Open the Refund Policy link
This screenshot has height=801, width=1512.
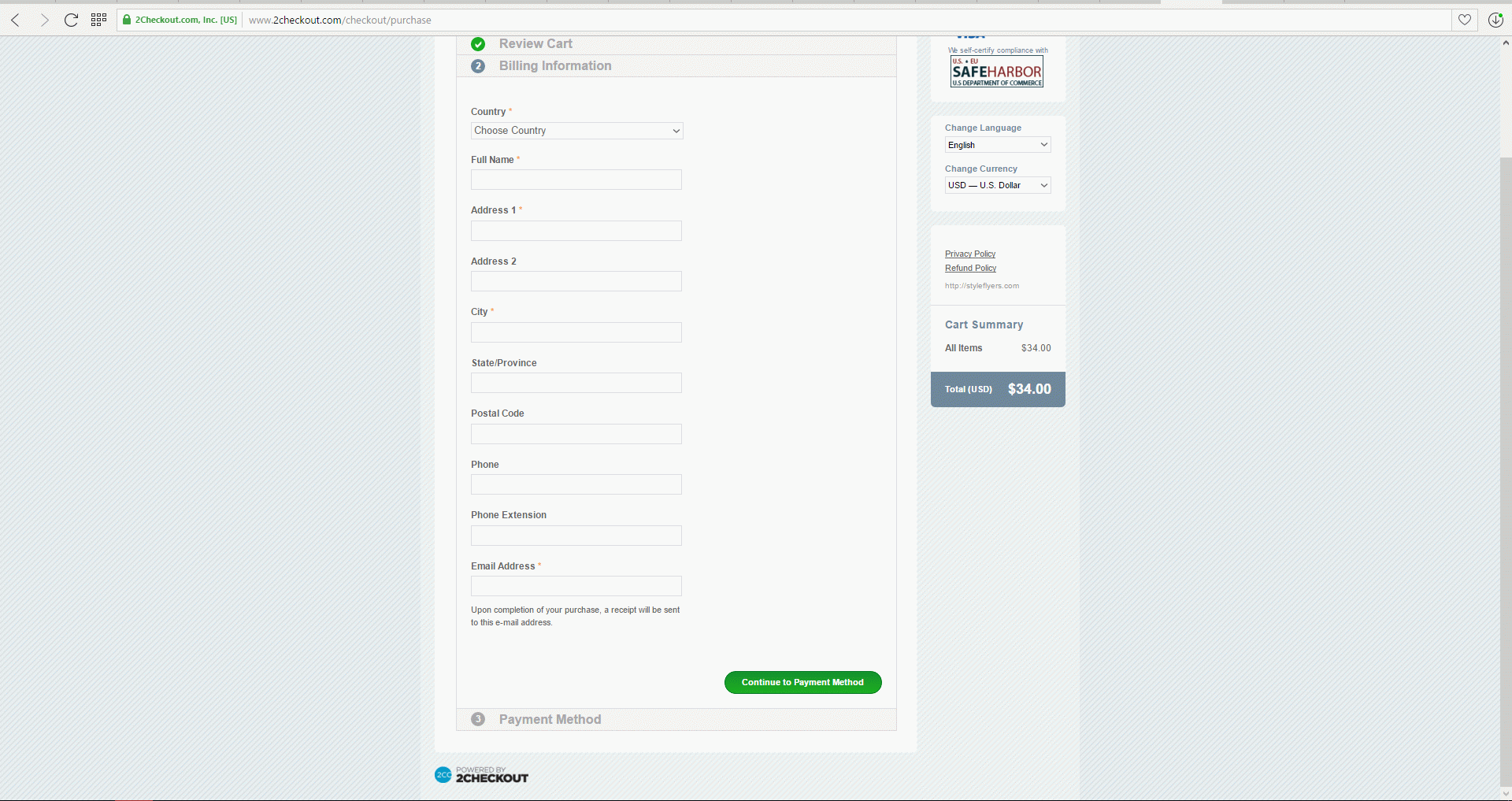click(x=970, y=268)
